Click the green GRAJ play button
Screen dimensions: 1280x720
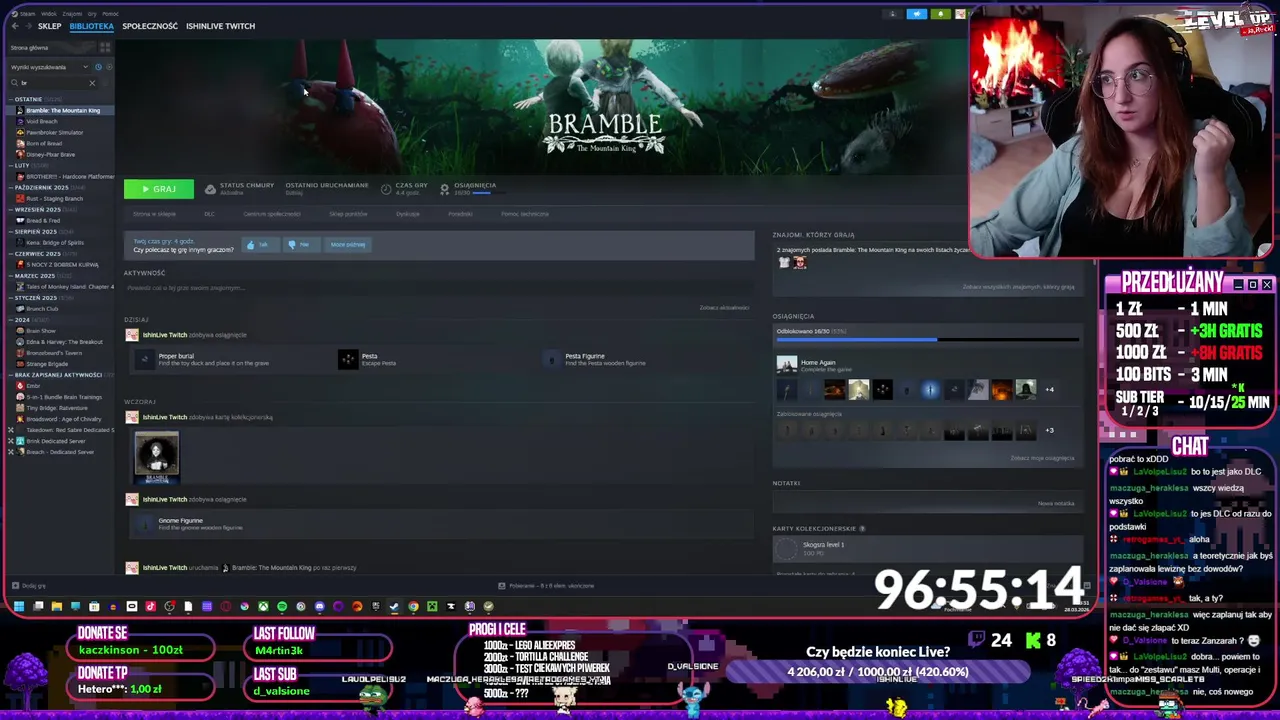pyautogui.click(x=158, y=188)
